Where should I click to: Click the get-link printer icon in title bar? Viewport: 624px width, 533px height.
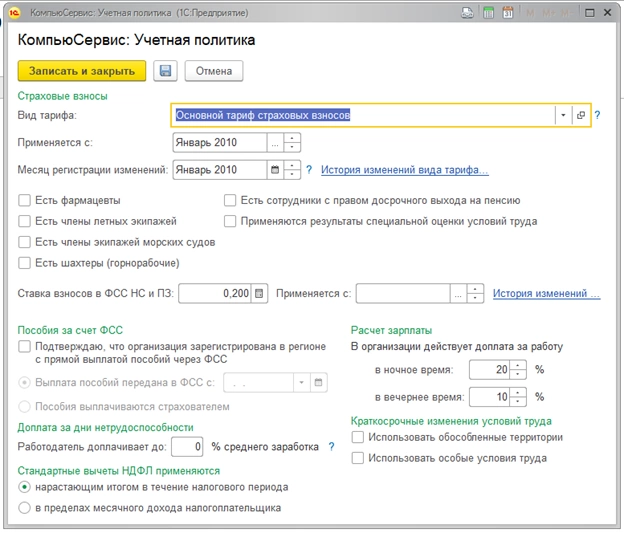pos(468,13)
